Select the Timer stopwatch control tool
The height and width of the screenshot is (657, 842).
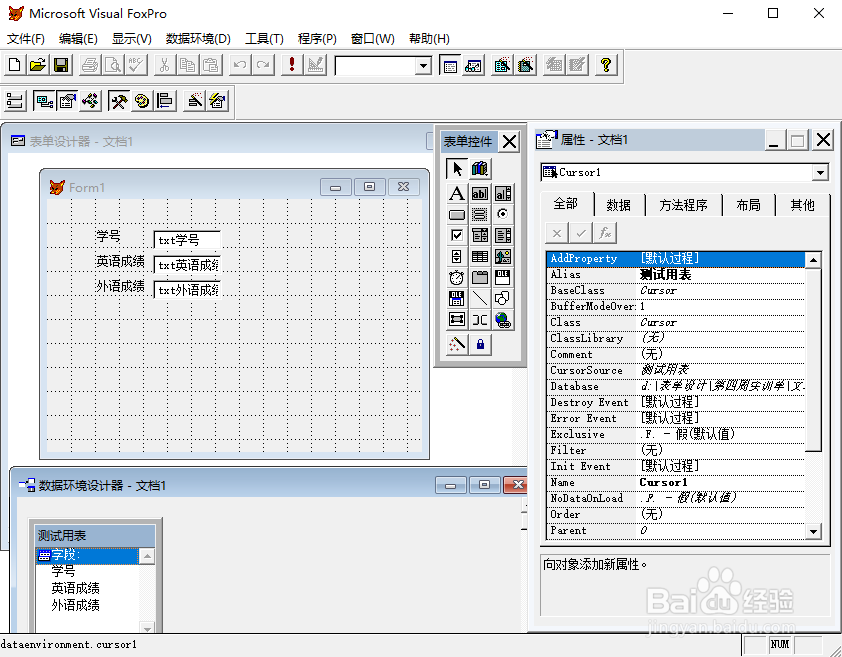[x=456, y=277]
